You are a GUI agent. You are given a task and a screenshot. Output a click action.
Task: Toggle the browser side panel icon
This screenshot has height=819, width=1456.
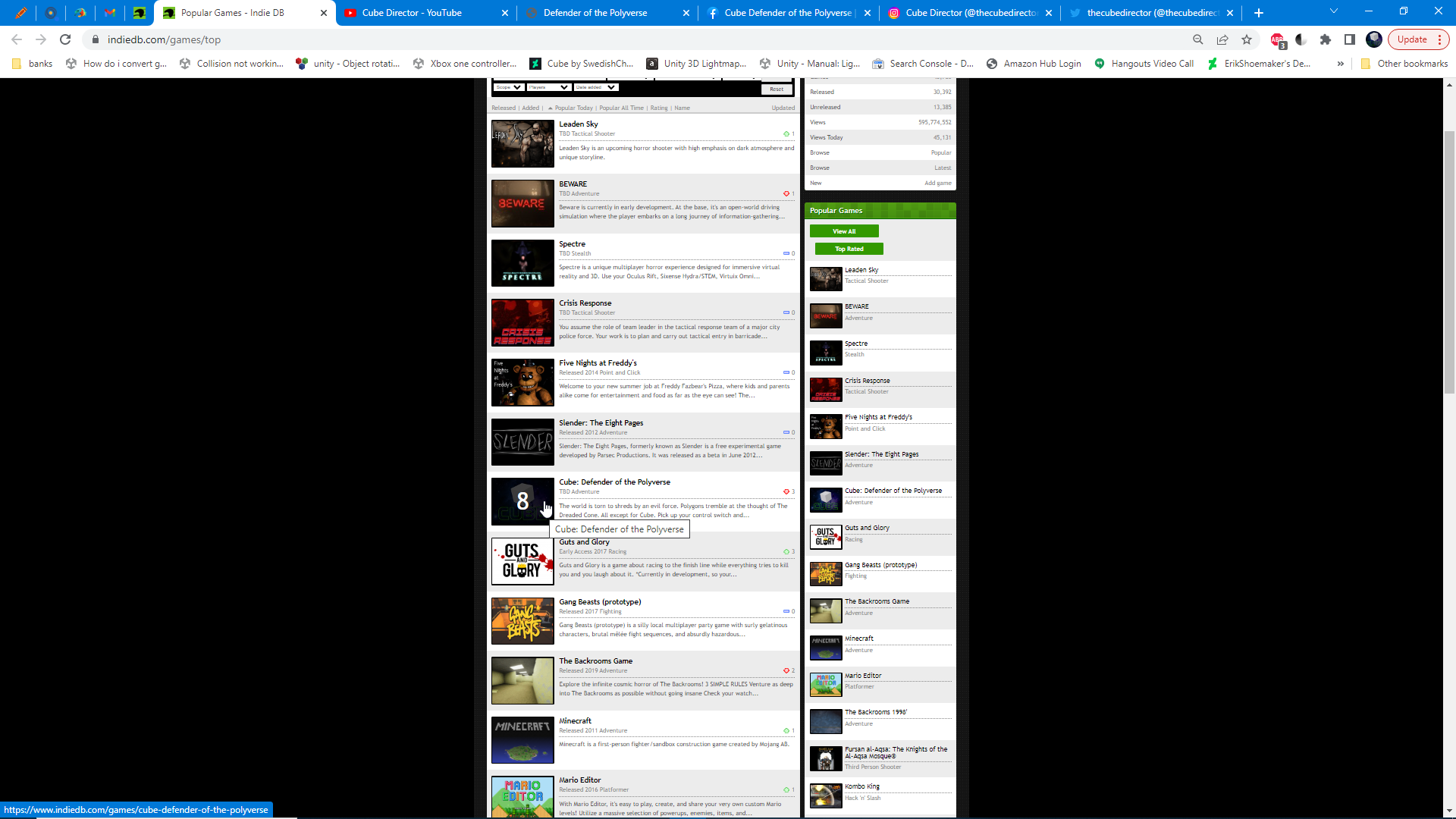pos(1350,39)
